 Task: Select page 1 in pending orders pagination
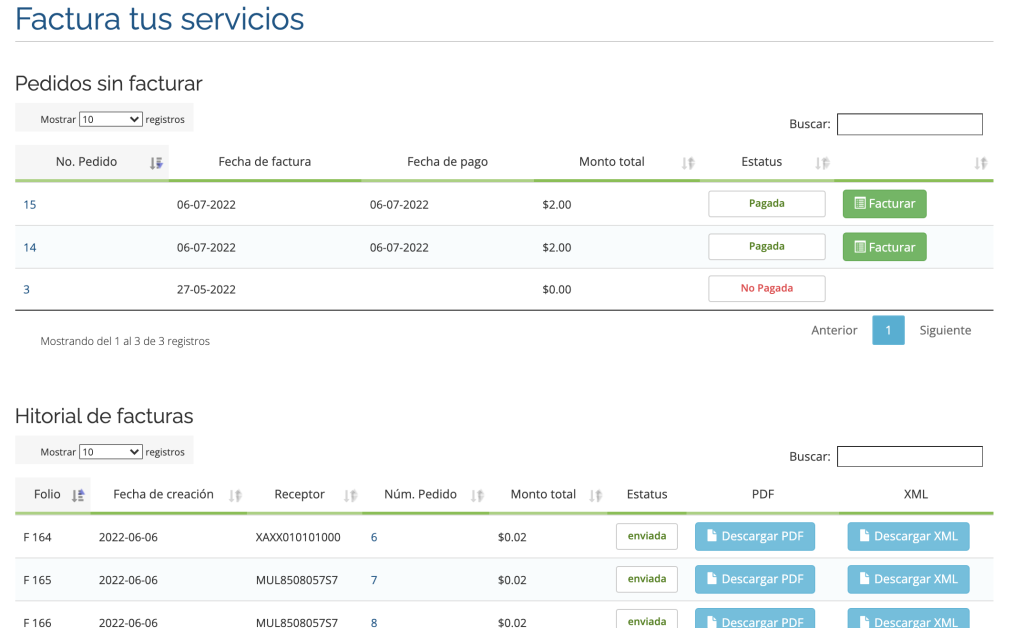[x=888, y=330]
